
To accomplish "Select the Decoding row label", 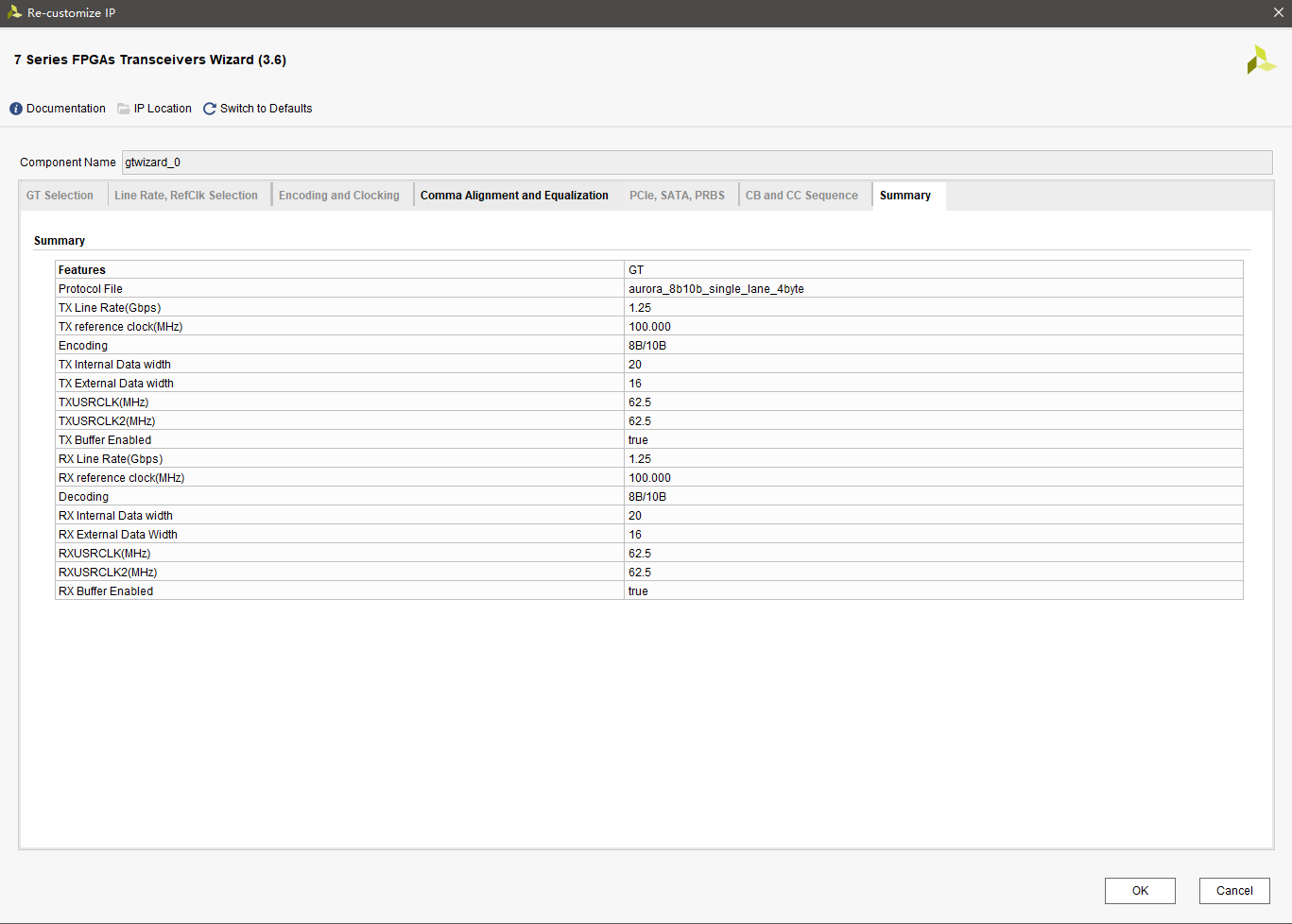I will click(x=84, y=497).
